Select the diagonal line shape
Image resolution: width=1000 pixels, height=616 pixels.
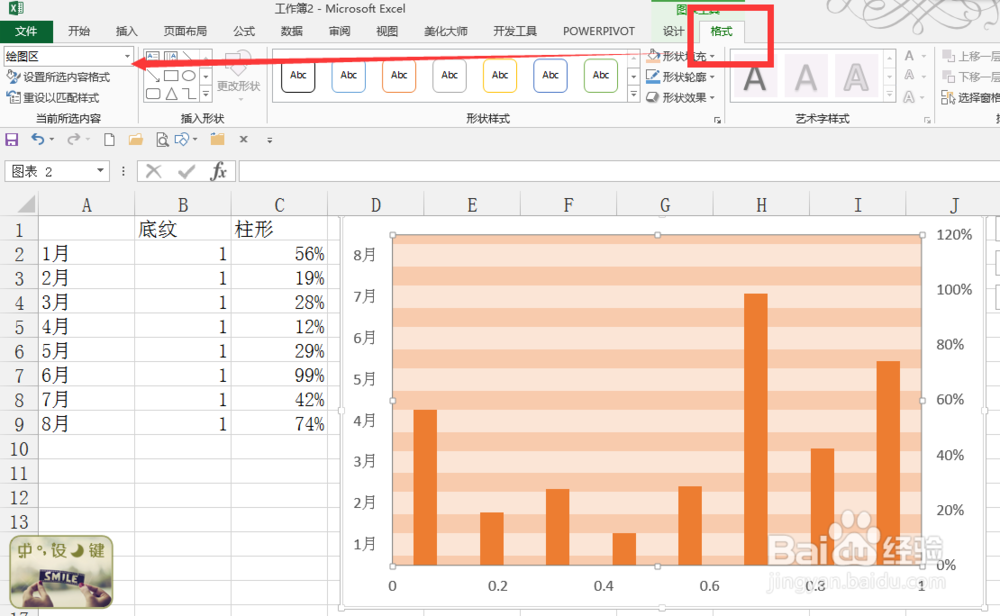(188, 57)
